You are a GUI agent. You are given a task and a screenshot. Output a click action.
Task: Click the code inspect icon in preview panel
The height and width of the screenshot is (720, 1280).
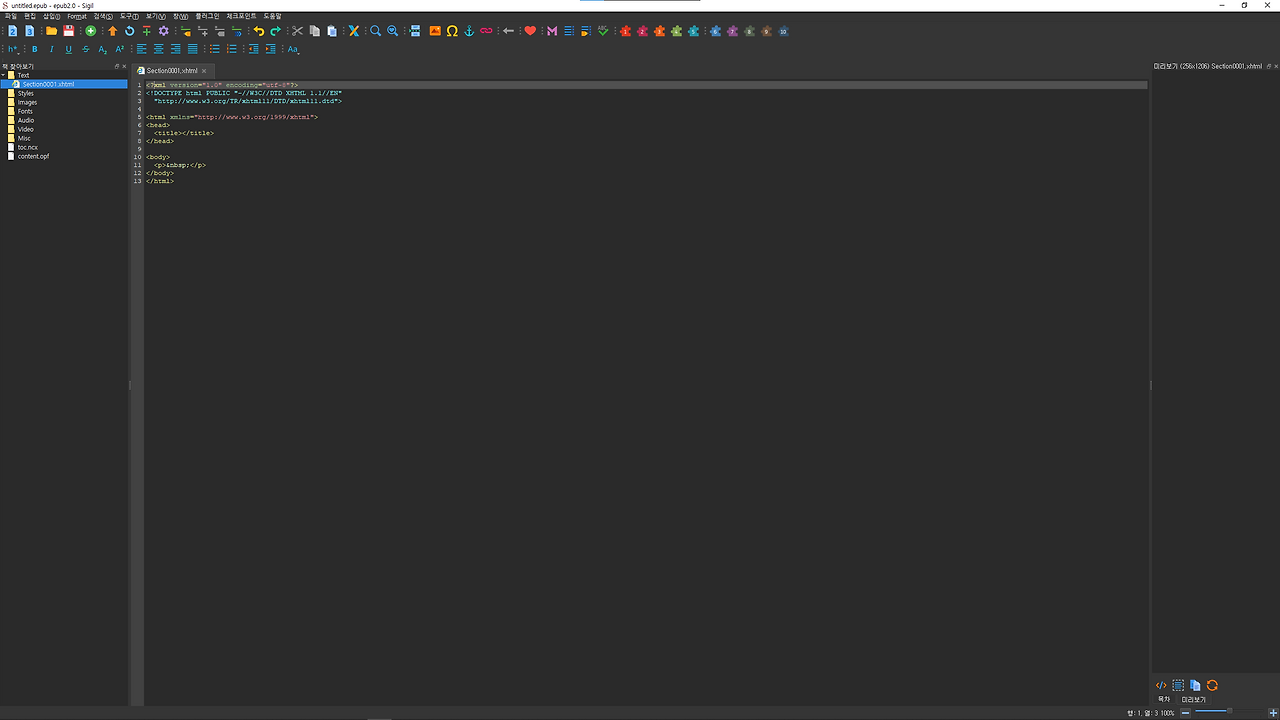tap(1161, 685)
